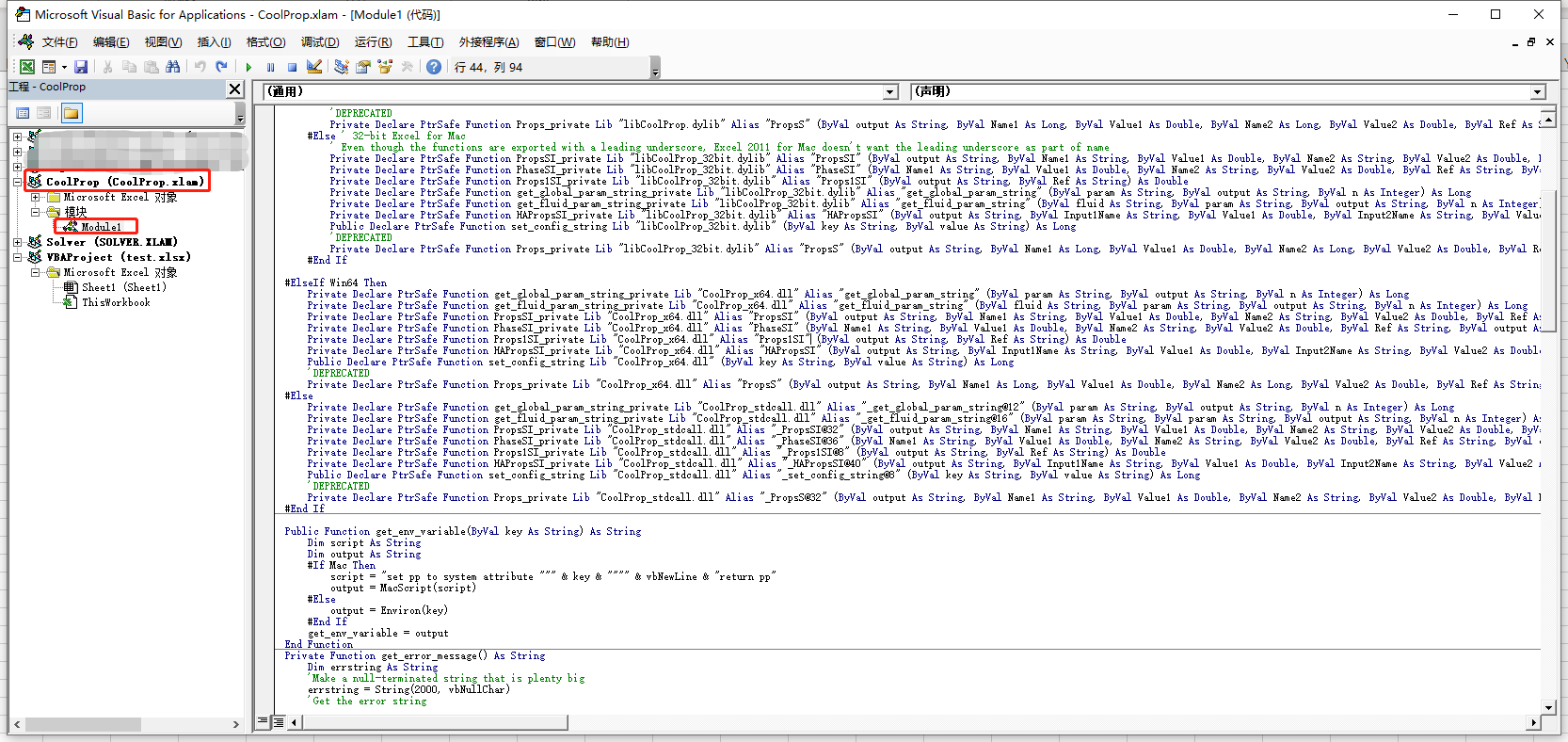Select the 模块 folder item
1568x742 pixels.
(x=75, y=212)
